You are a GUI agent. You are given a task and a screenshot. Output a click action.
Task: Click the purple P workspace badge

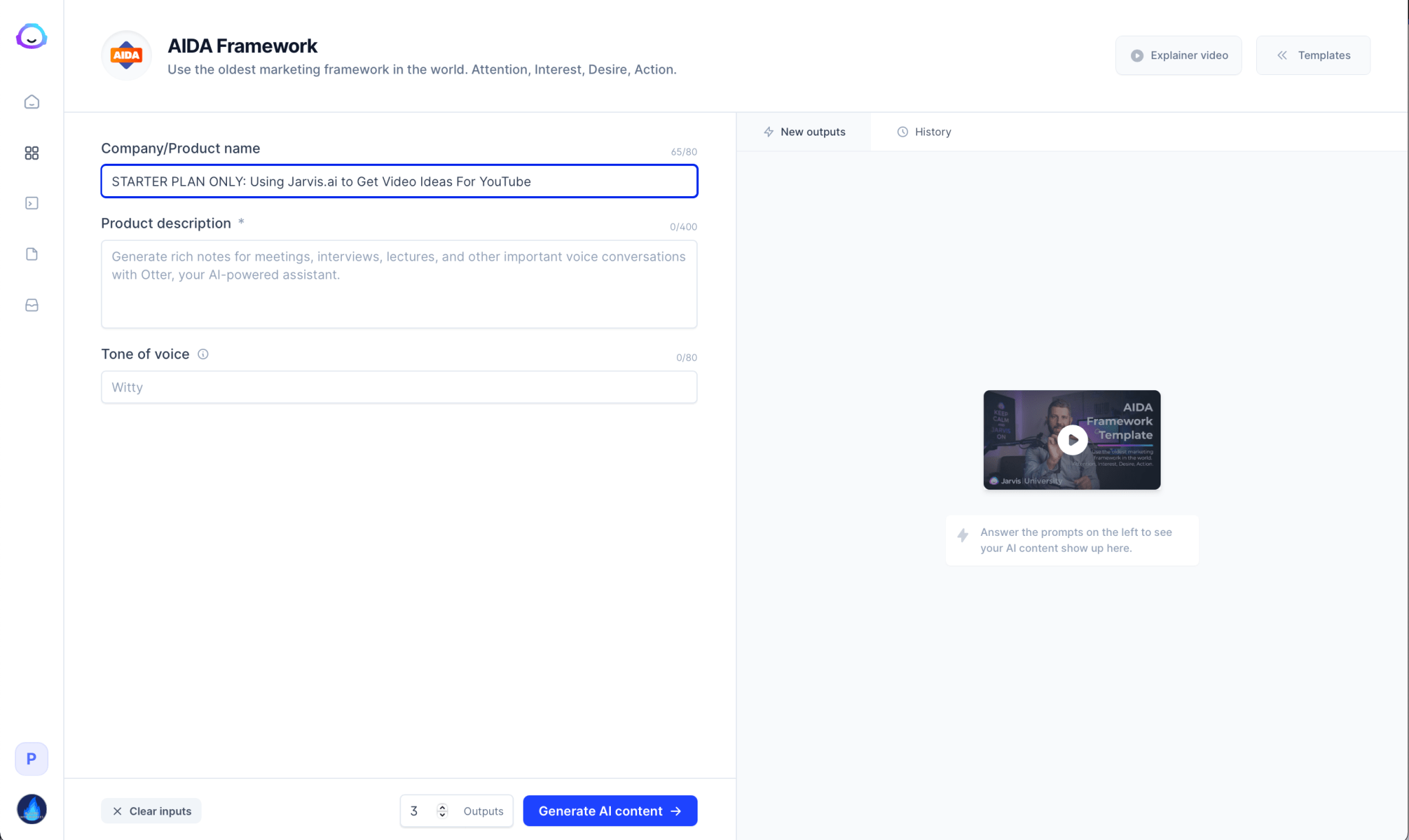tap(32, 759)
